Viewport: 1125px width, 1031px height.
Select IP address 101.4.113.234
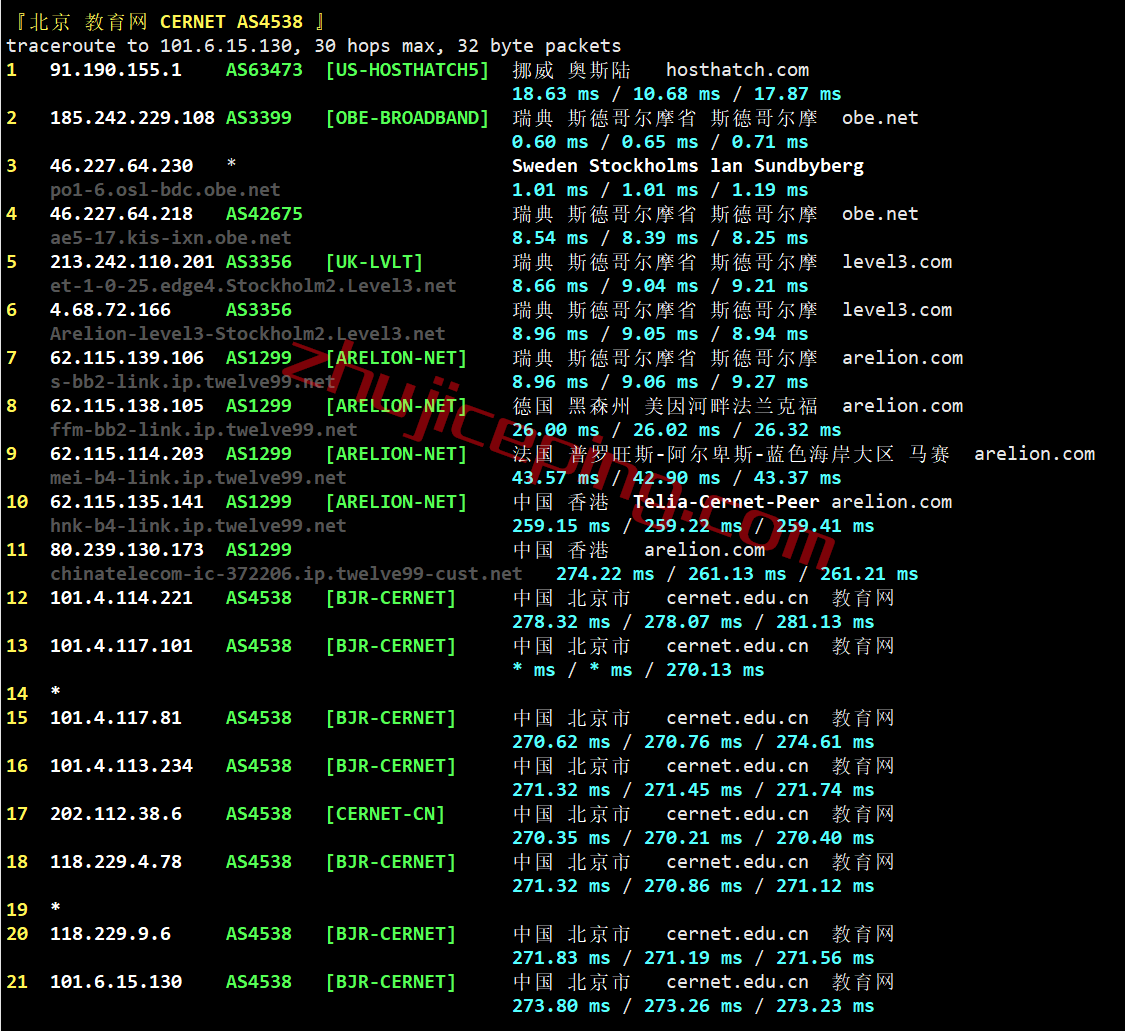click(x=121, y=767)
